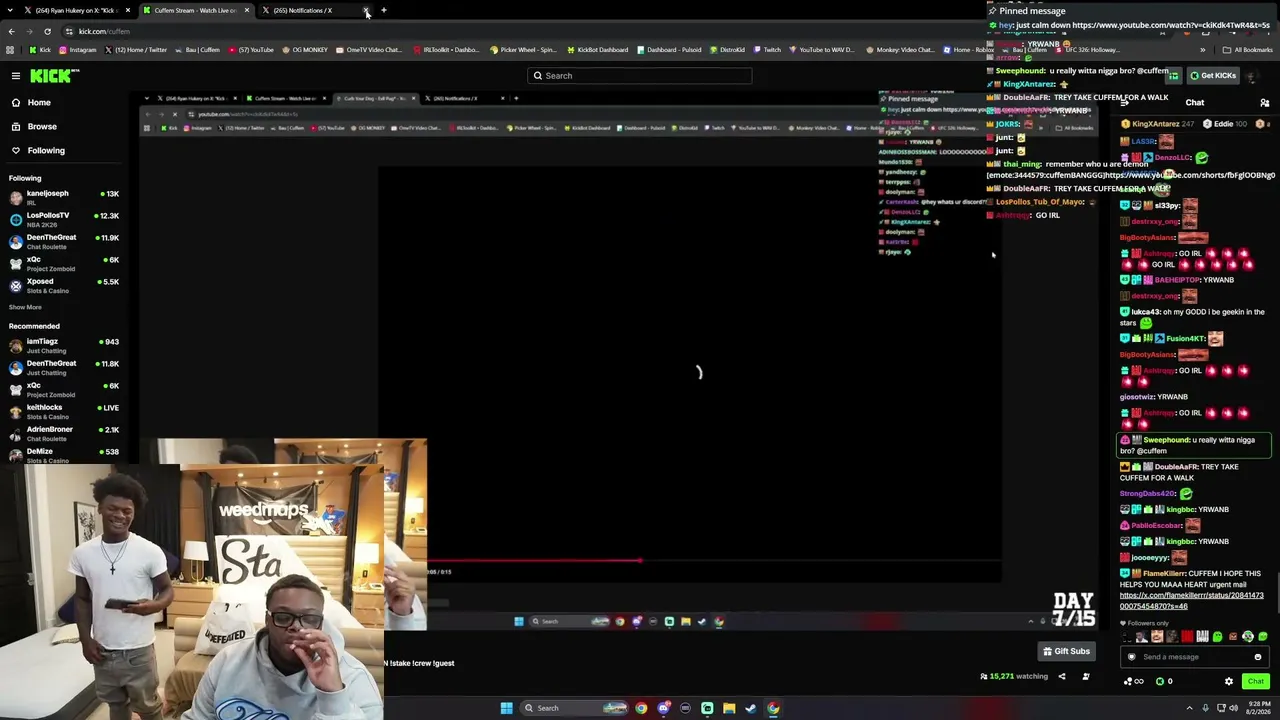Open the All Bookmarks folder
The width and height of the screenshot is (1280, 720).
(1247, 50)
